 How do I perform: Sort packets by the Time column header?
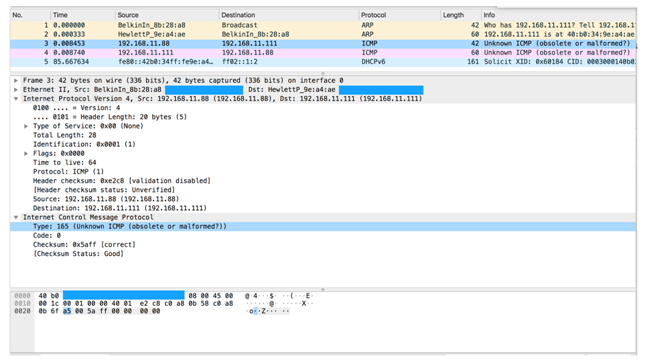pyautogui.click(x=83, y=15)
